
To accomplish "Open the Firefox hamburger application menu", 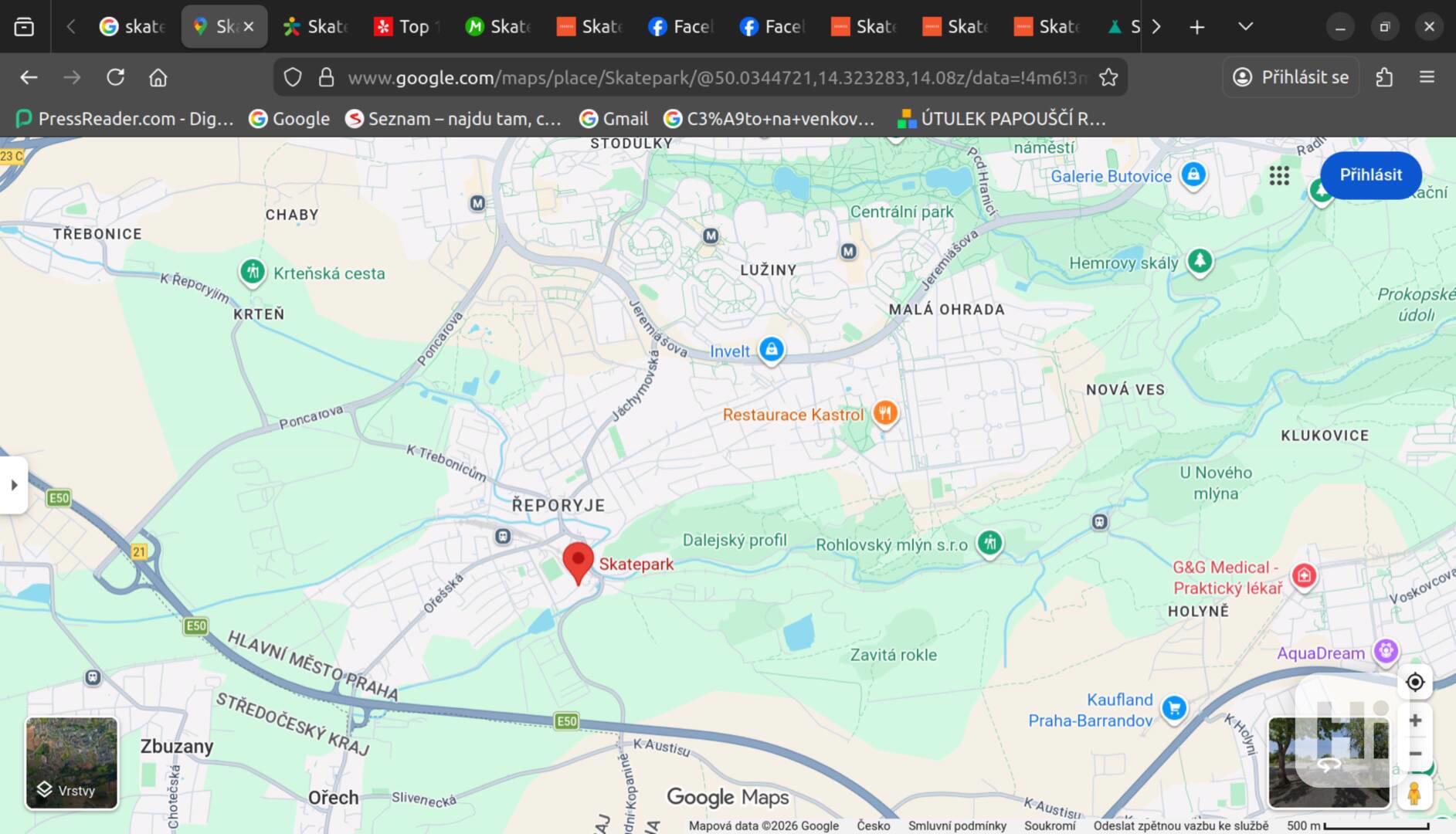I will tap(1427, 77).
